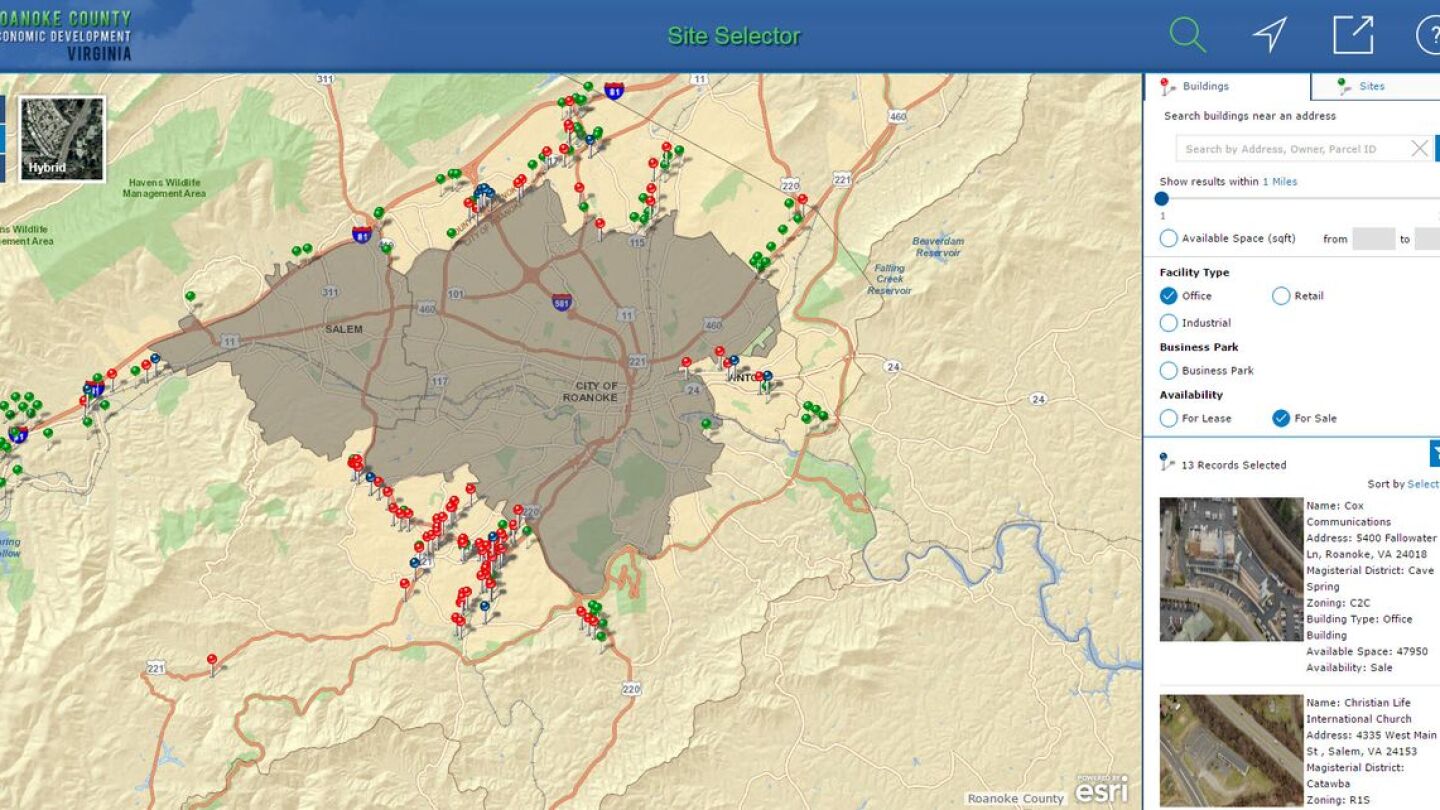Screen dimensions: 1440x810
Task: Open the help question mark icon
Action: tap(1428, 35)
